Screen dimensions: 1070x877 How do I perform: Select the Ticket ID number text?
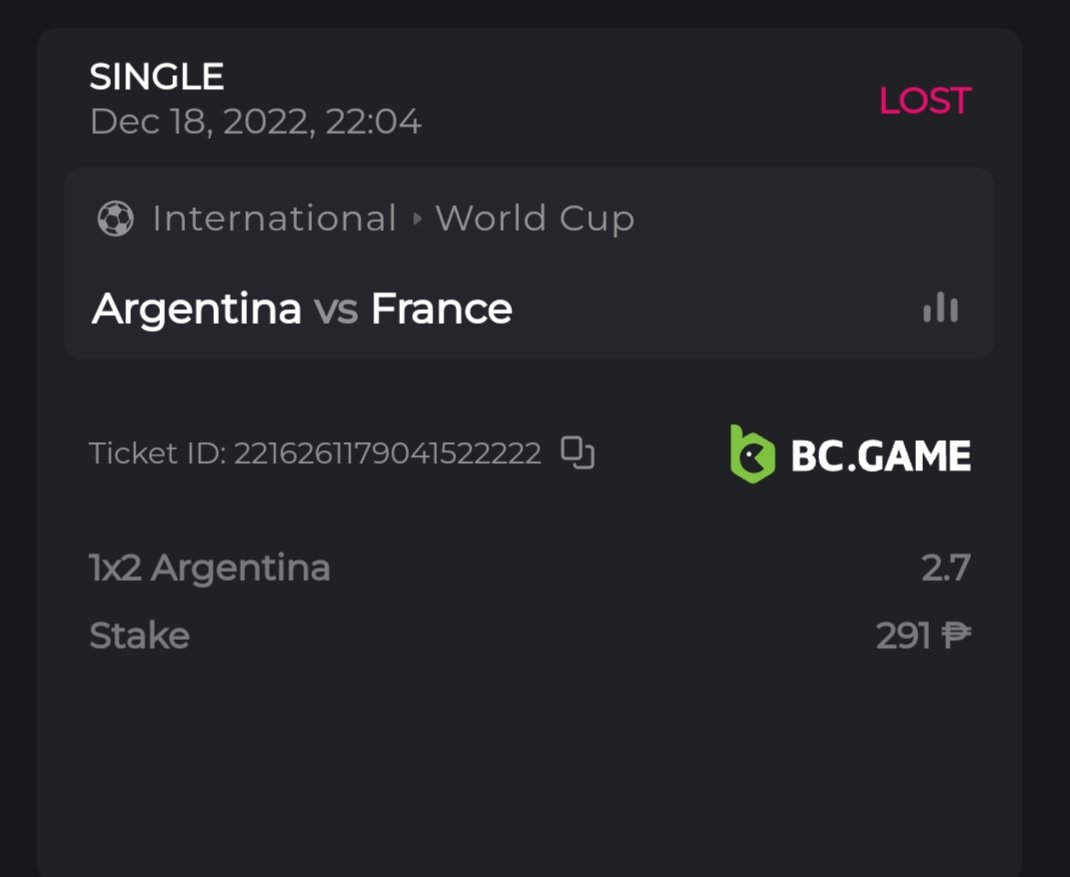point(387,454)
